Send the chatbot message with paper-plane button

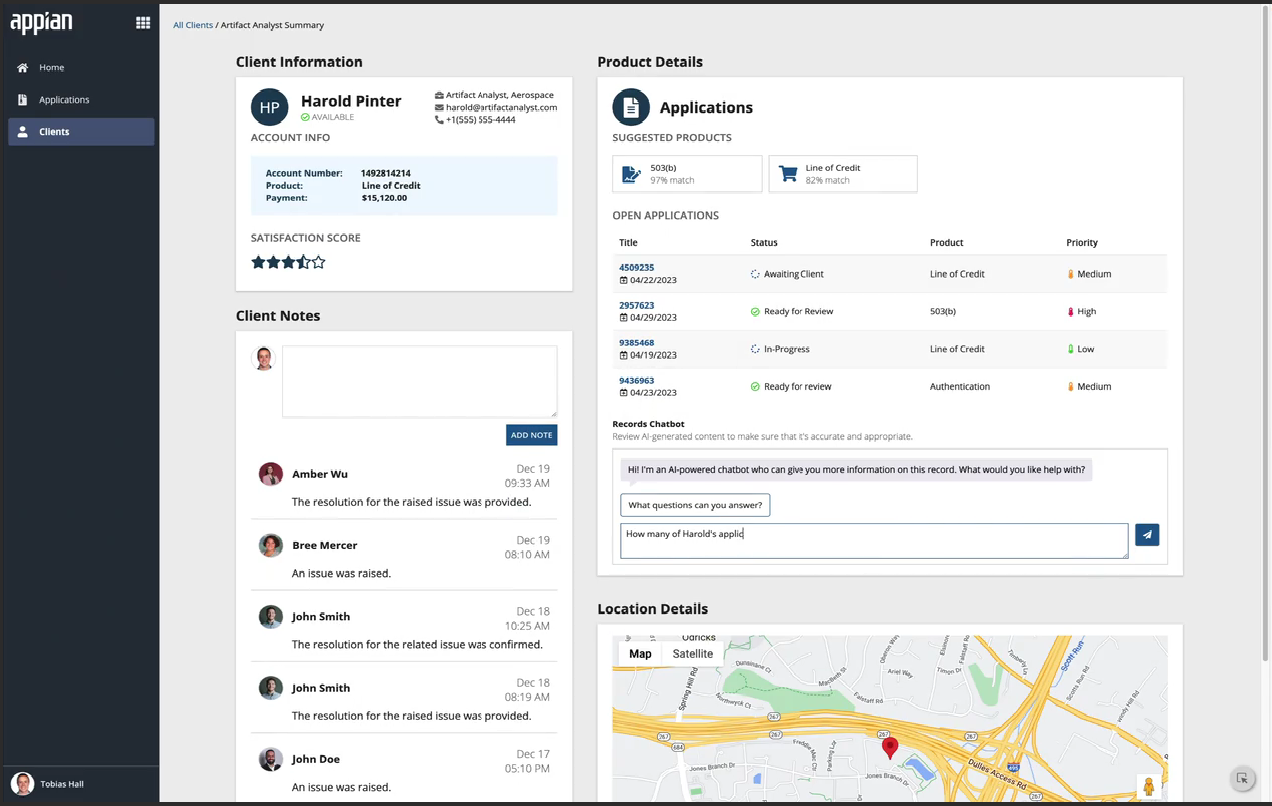point(1147,535)
